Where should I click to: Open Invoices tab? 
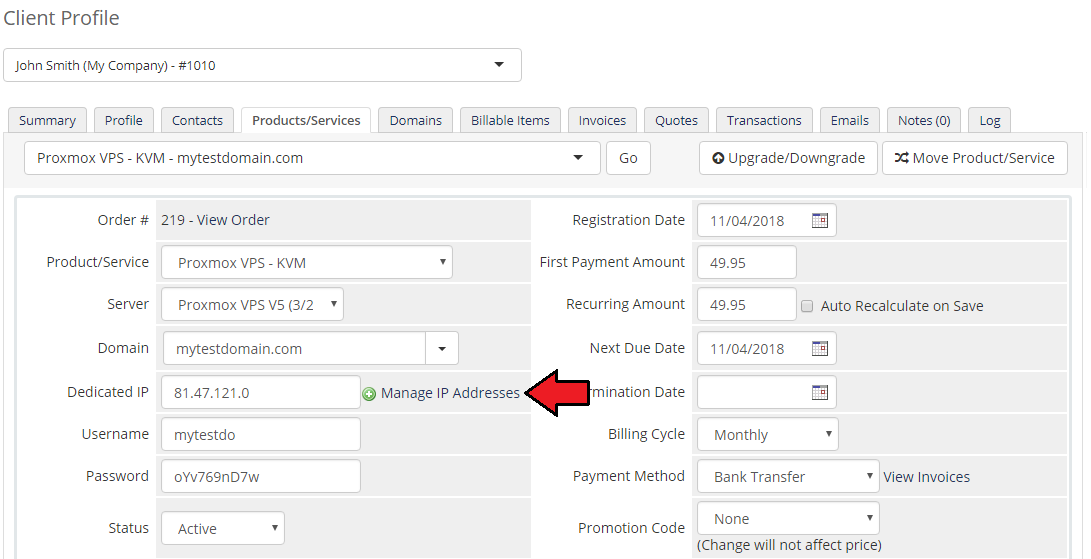tap(602, 120)
